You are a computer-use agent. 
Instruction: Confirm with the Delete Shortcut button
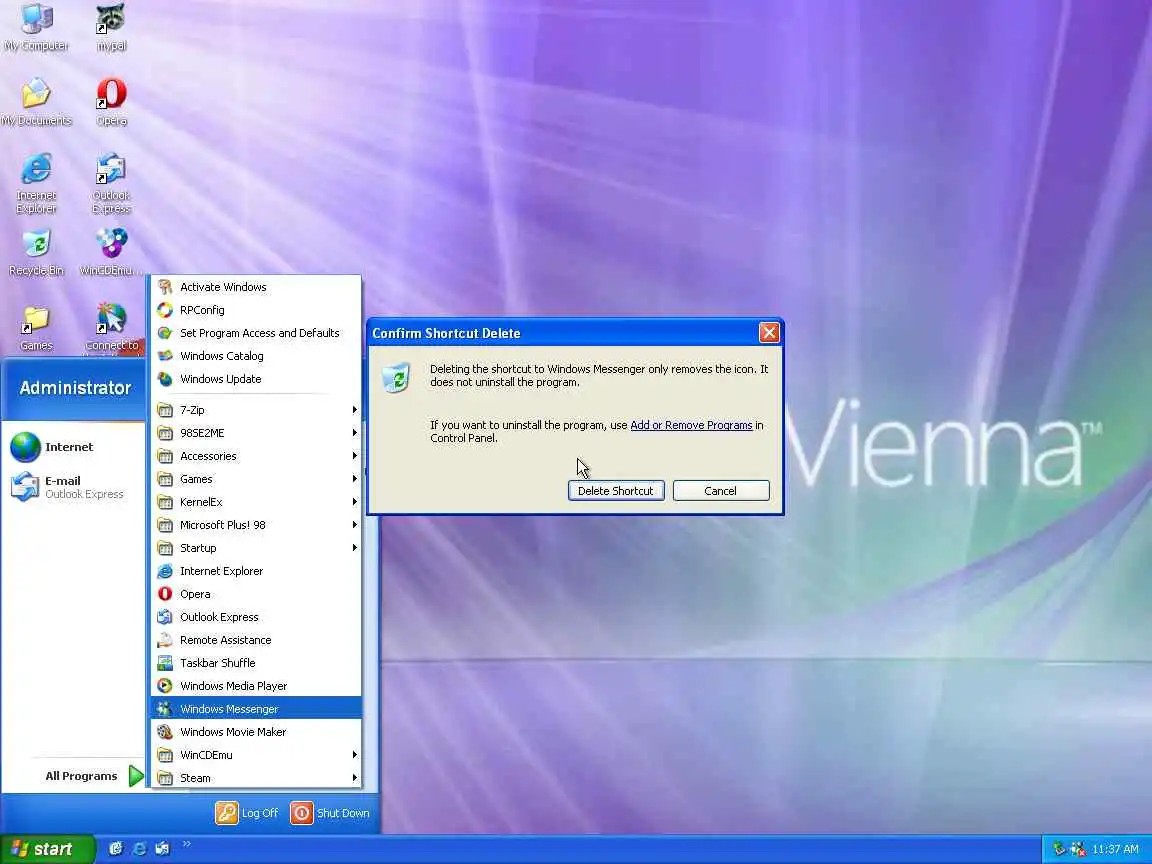click(616, 491)
